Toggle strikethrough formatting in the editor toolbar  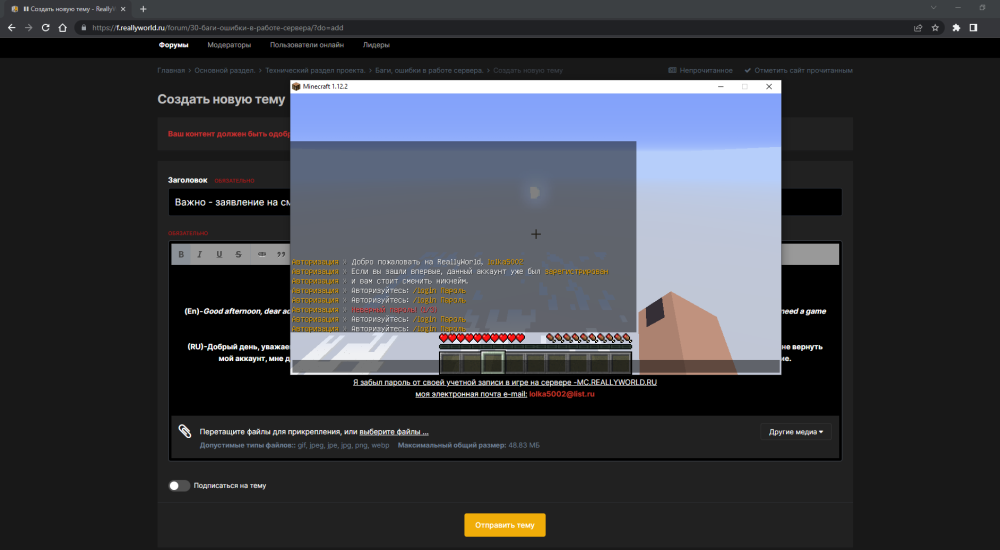239,254
